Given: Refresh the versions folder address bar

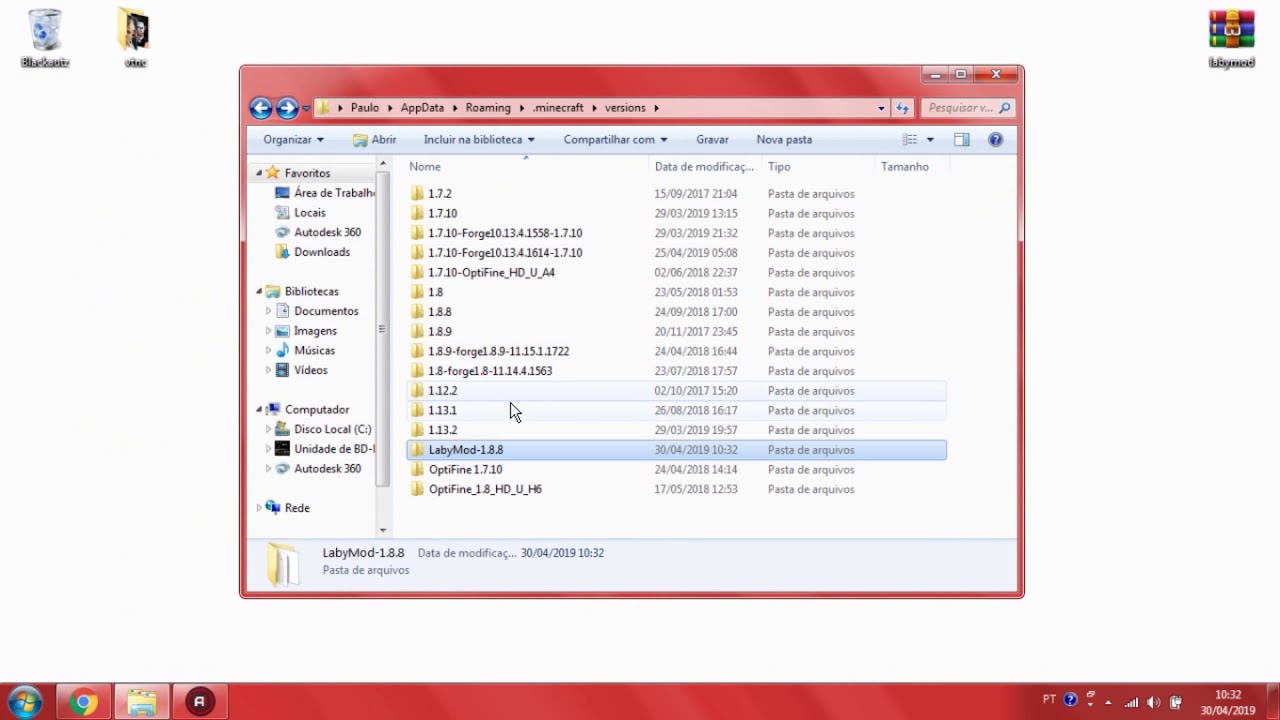Looking at the screenshot, I should tap(903, 108).
